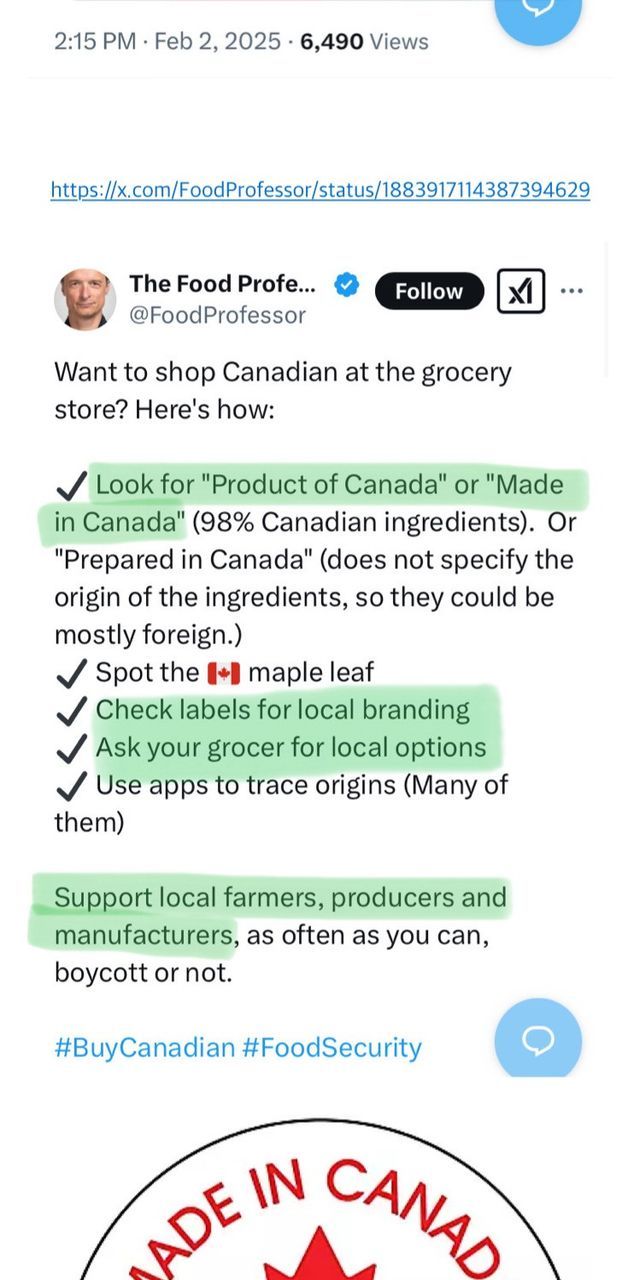Click the blue verified badge
Image resolution: width=640 pixels, height=1280 pixels.
(346, 285)
